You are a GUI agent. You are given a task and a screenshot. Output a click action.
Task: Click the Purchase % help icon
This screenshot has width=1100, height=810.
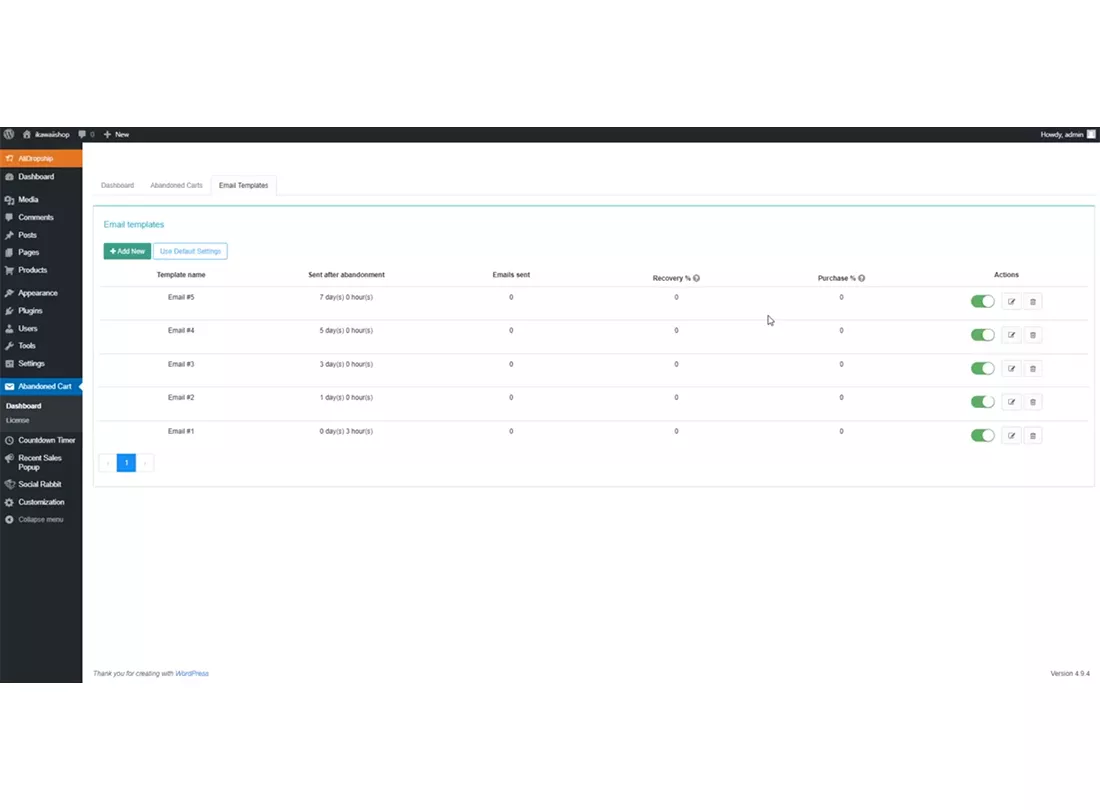tap(861, 278)
